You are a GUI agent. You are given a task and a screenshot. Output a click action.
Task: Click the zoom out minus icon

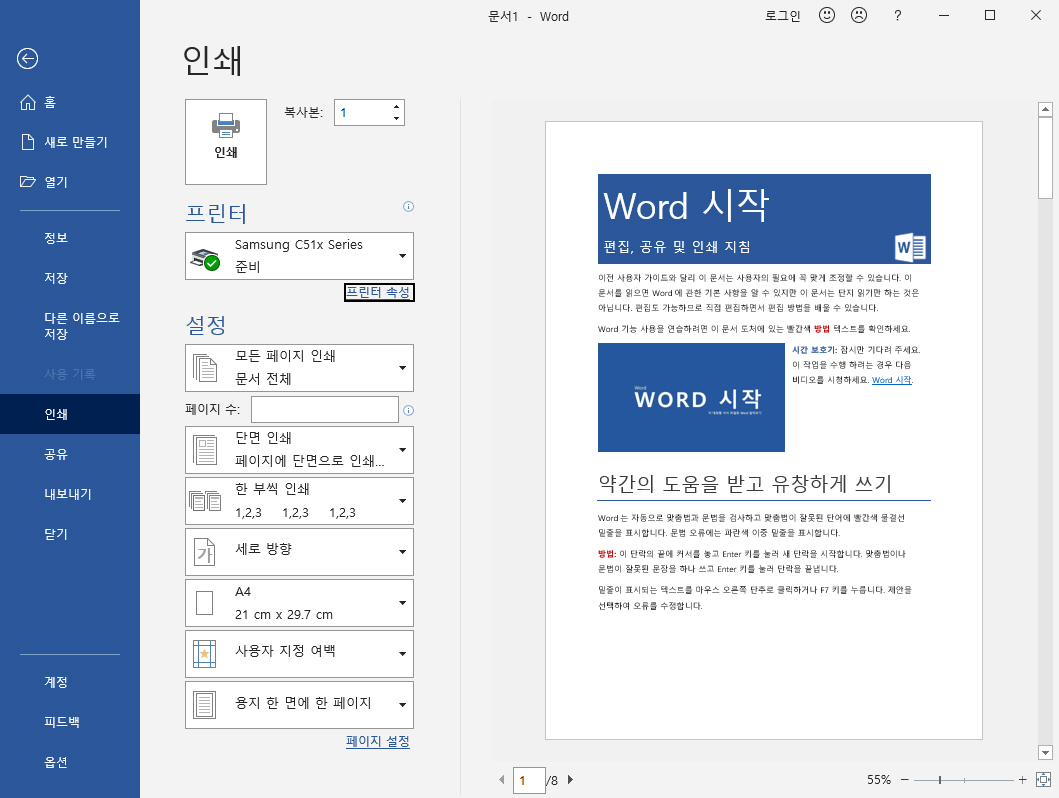905,780
